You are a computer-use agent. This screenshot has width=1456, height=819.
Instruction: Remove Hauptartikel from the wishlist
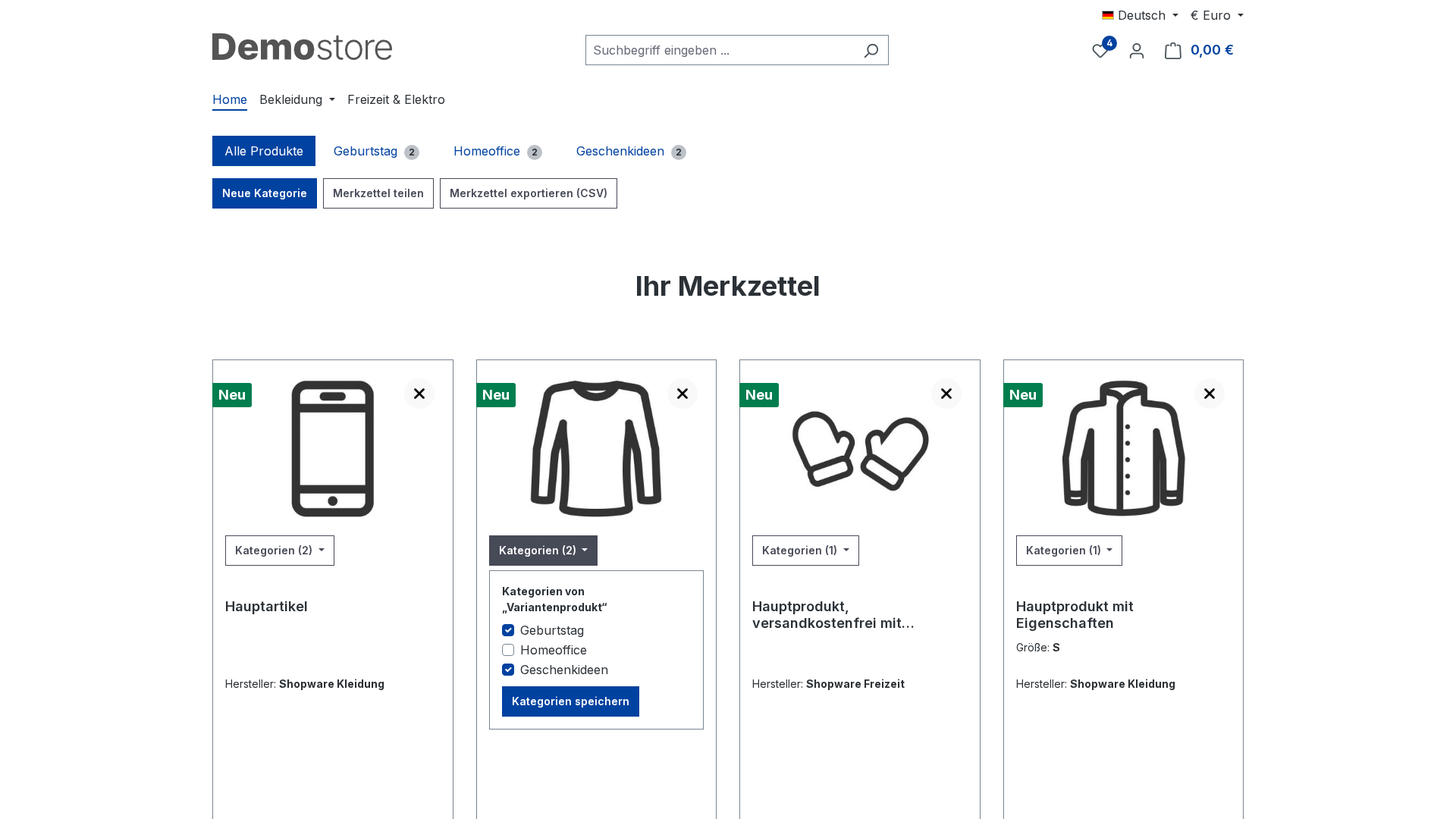coord(419,394)
